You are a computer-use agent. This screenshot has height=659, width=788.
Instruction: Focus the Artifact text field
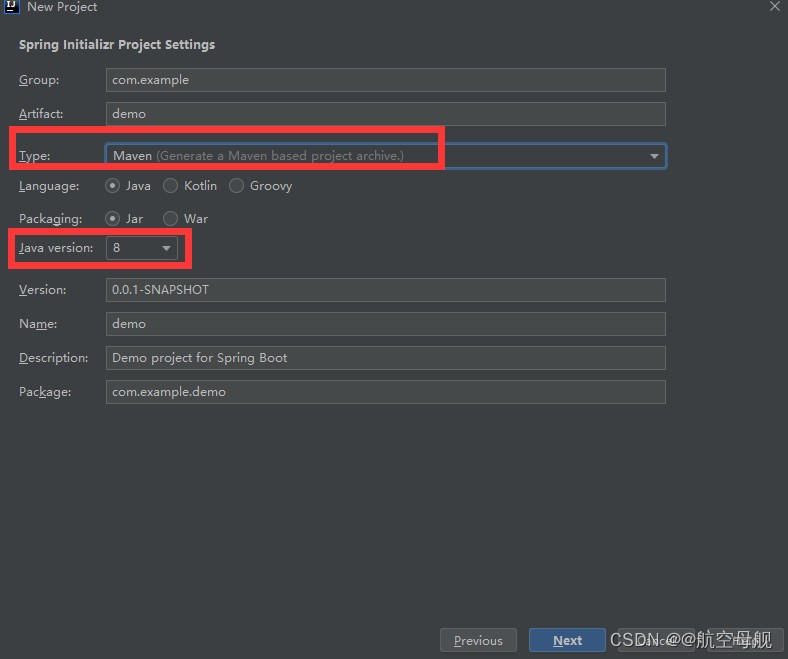coord(385,114)
